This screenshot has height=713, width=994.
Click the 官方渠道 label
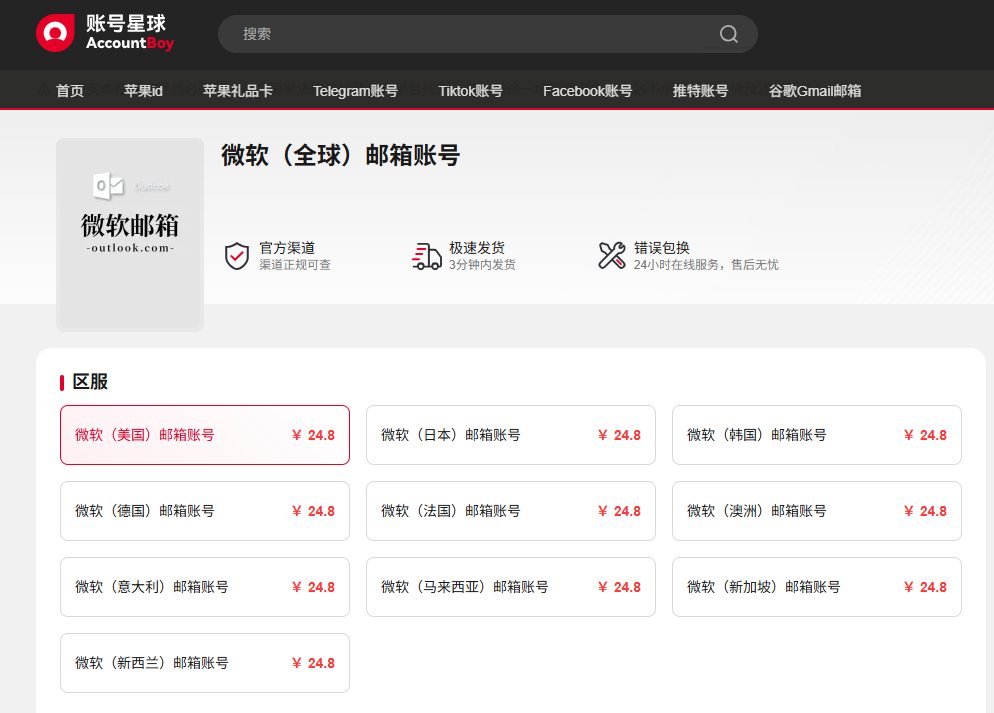pos(287,248)
